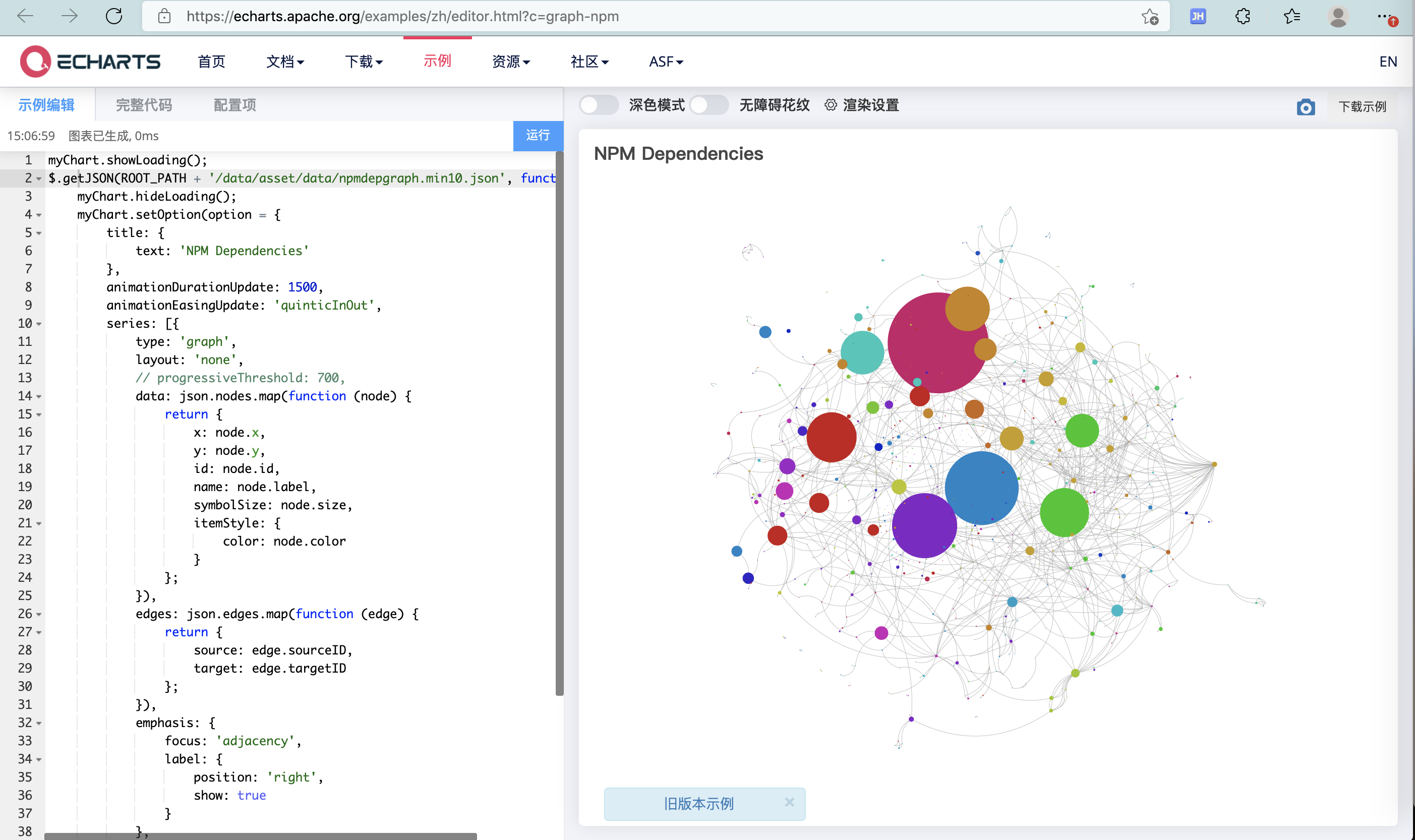Click the code editor vertical scrollbar
The image size is (1415, 840).
click(x=559, y=423)
